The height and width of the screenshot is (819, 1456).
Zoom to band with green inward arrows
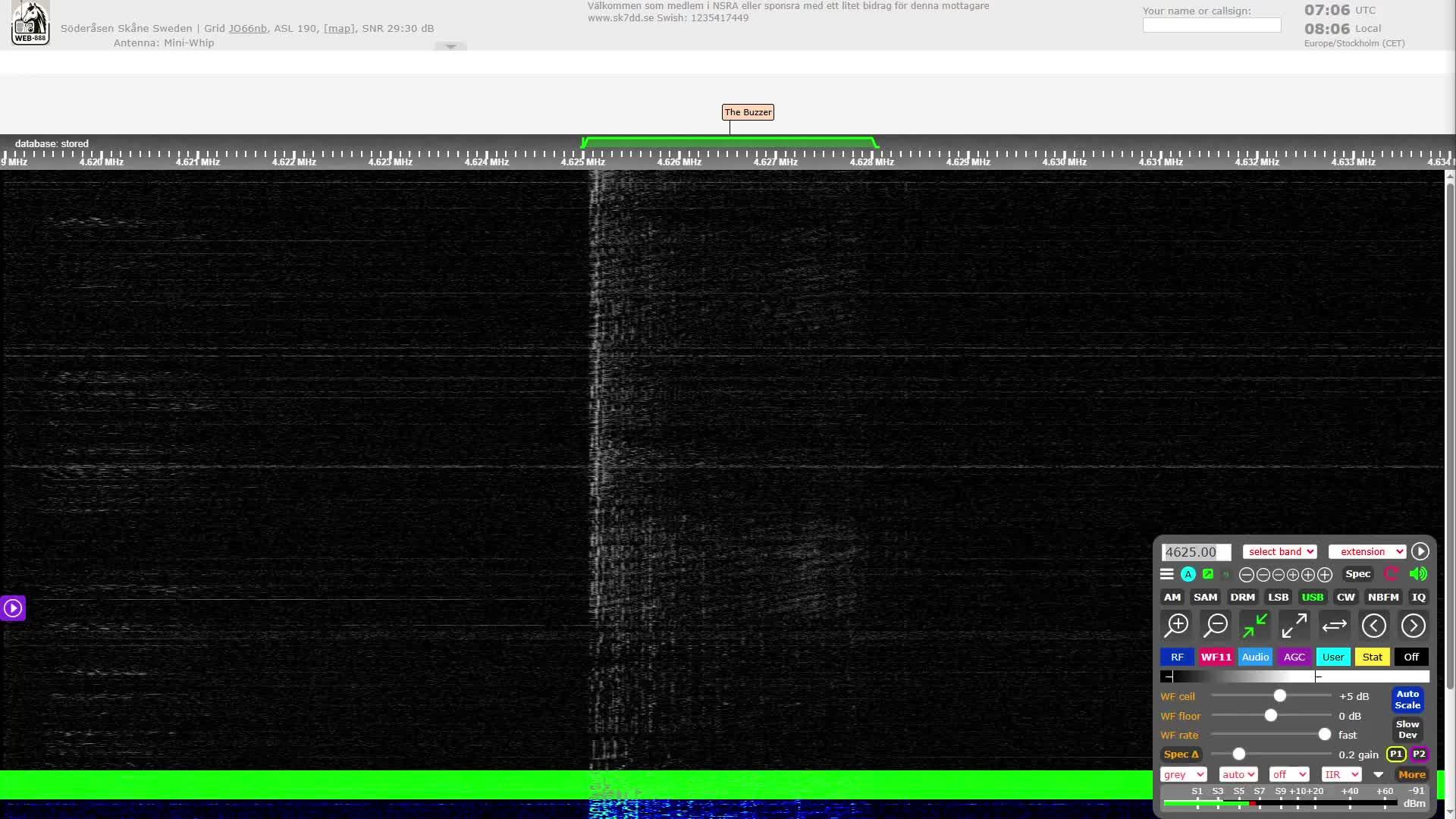[1255, 626]
